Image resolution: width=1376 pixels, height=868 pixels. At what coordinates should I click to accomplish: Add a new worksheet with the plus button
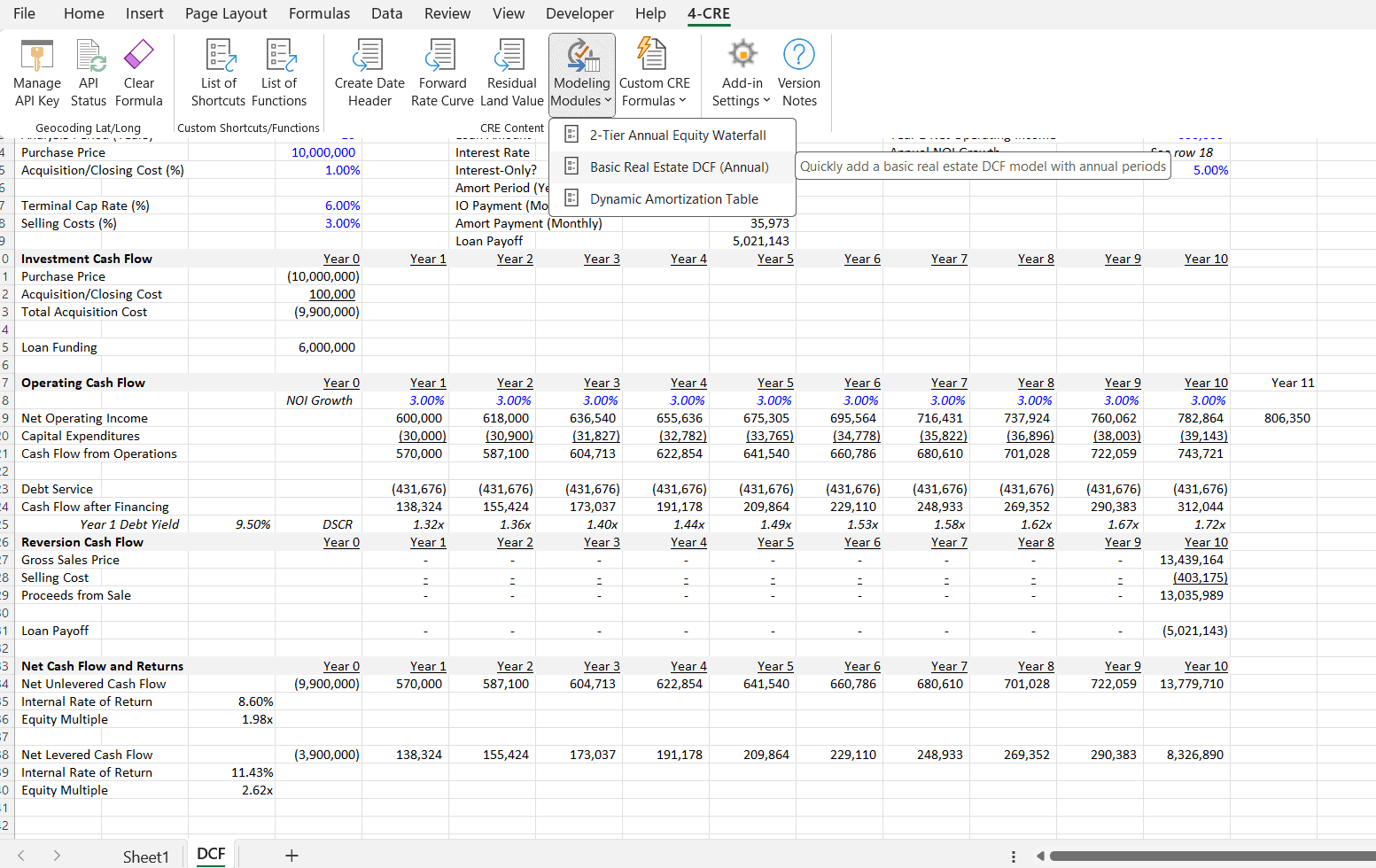click(292, 855)
